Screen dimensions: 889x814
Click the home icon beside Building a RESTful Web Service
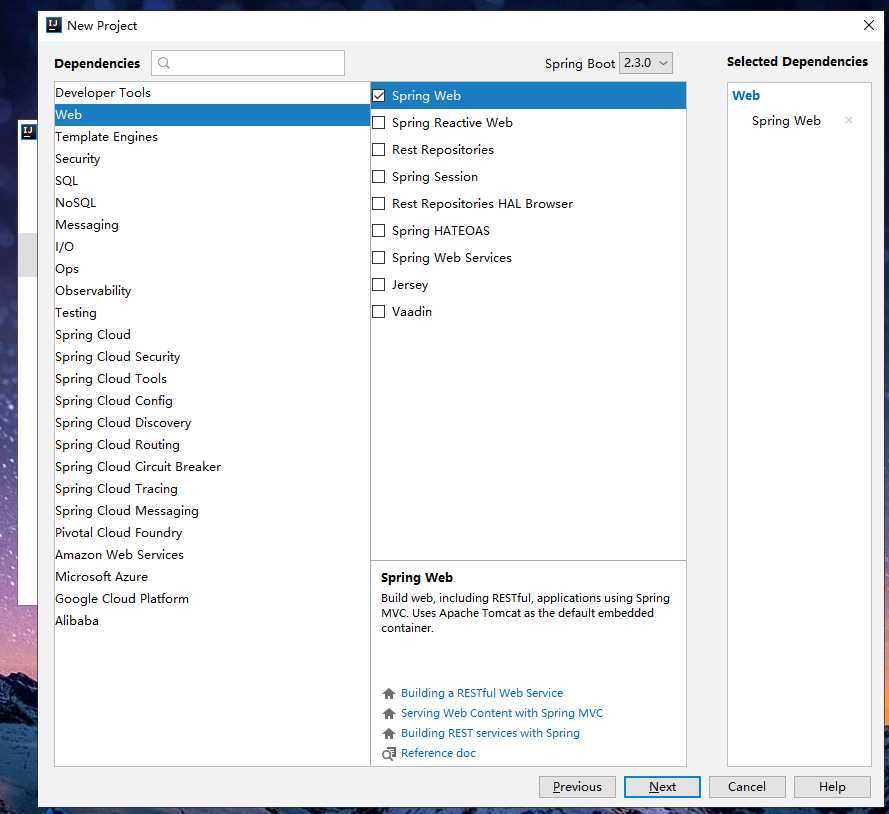[x=389, y=693]
